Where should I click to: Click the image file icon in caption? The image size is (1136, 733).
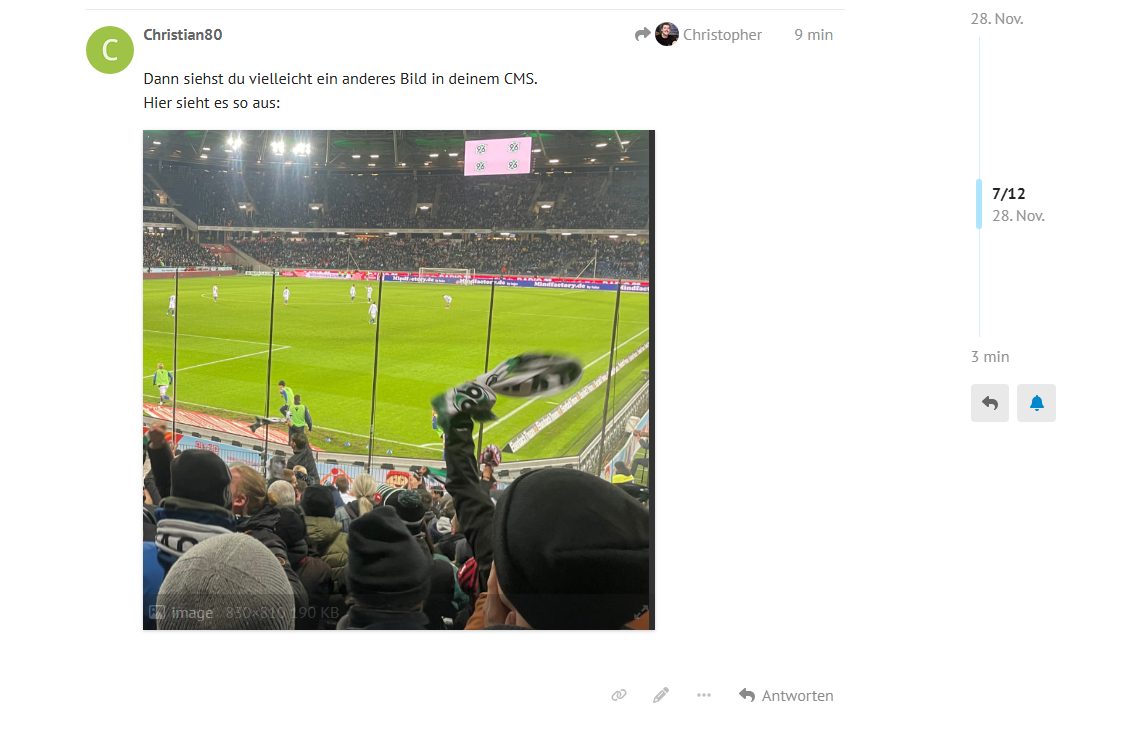coord(156,613)
